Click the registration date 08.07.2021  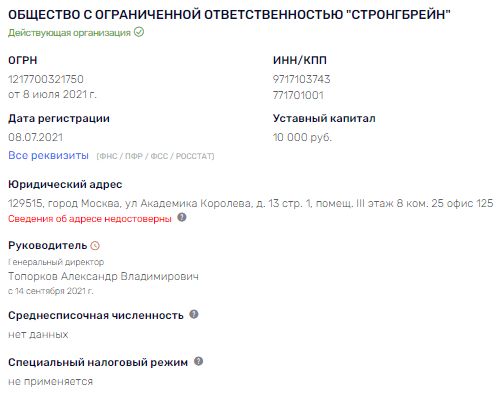pos(35,137)
